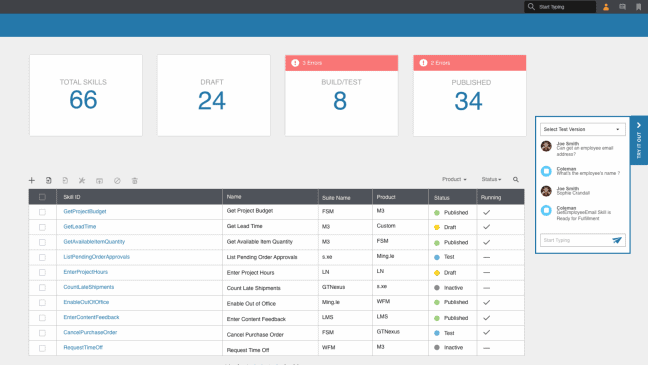Screen dimensions: 648x365
Task: Sort by the Name column header
Action: coord(234,197)
